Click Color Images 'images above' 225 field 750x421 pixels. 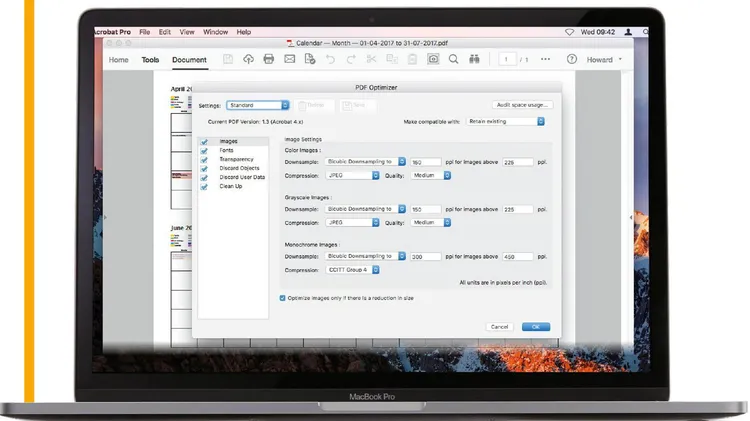tap(518, 162)
